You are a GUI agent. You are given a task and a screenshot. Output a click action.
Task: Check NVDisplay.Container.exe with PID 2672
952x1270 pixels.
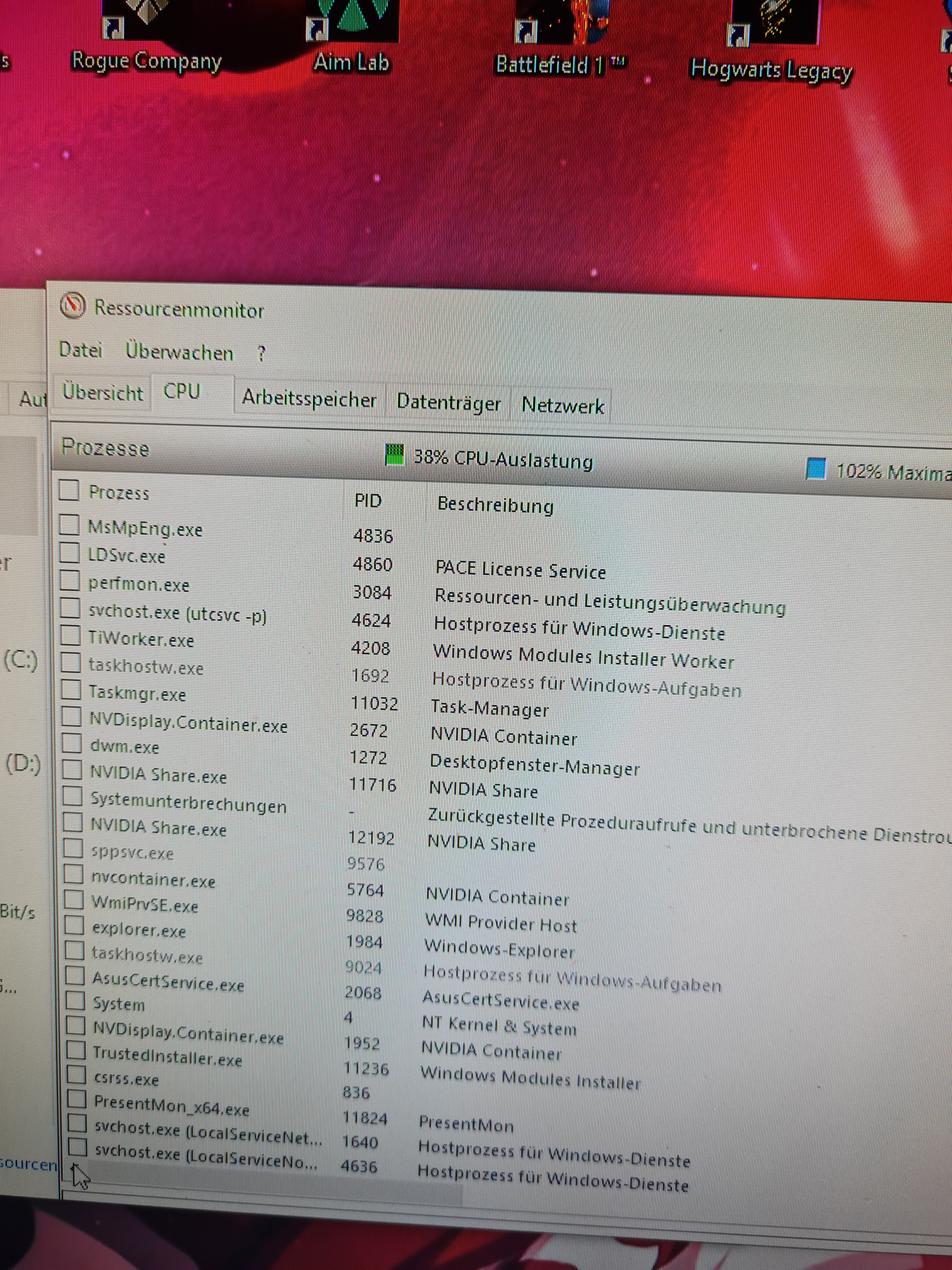tap(72, 717)
